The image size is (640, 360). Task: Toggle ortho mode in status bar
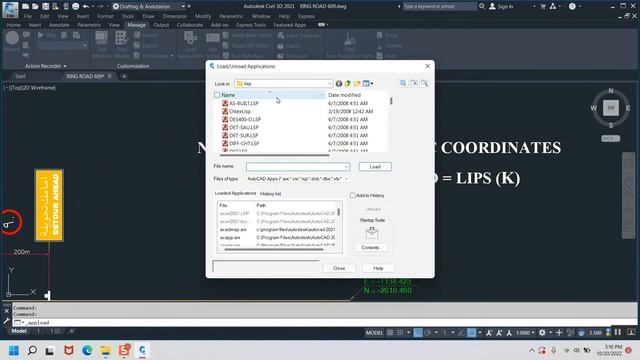click(x=418, y=333)
